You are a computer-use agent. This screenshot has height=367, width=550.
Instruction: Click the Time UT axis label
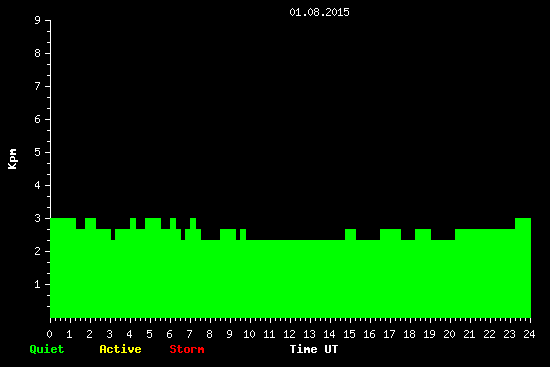(314, 349)
